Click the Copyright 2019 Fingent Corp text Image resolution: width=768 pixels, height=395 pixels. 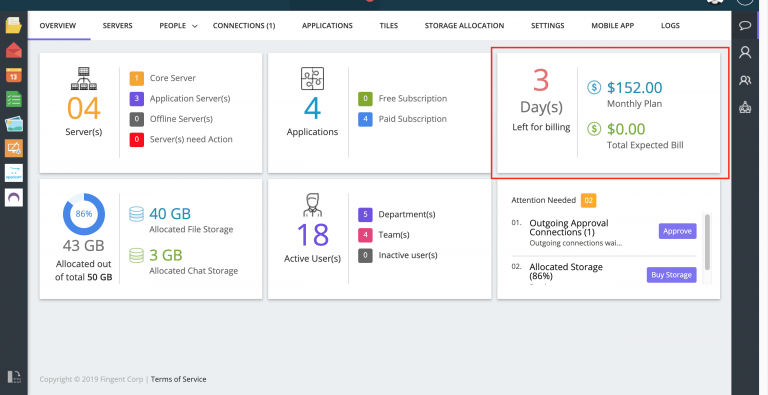point(91,379)
